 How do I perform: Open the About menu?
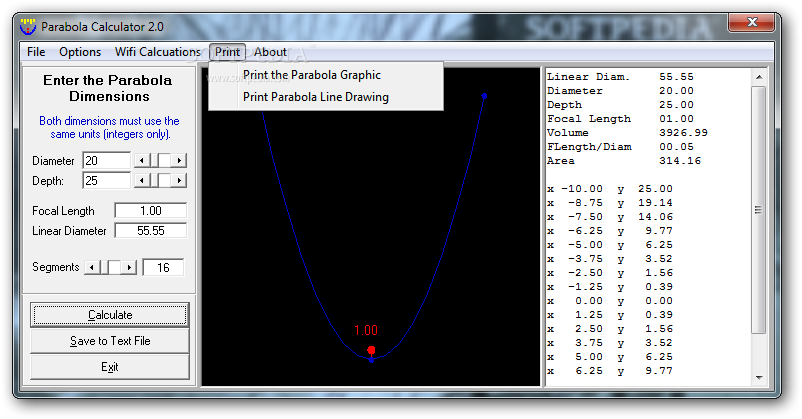pos(270,52)
